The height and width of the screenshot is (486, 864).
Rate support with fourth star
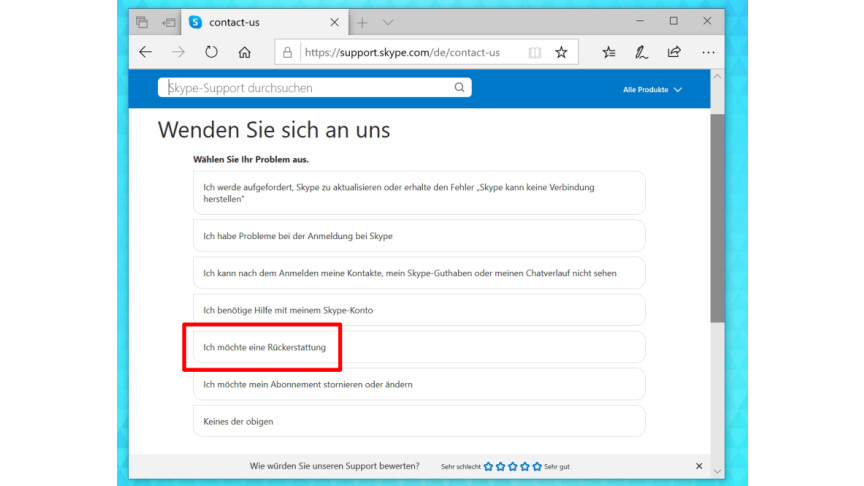point(525,466)
